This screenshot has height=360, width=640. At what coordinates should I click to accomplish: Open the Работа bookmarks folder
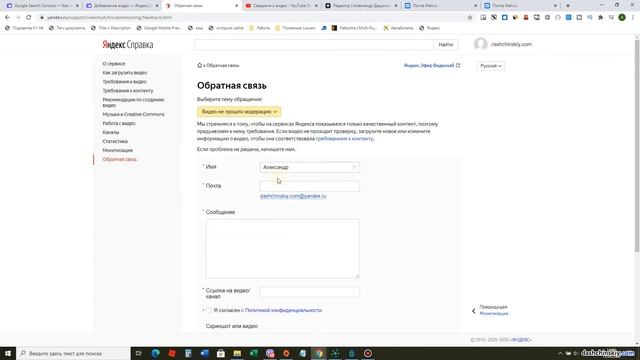[x=260, y=28]
